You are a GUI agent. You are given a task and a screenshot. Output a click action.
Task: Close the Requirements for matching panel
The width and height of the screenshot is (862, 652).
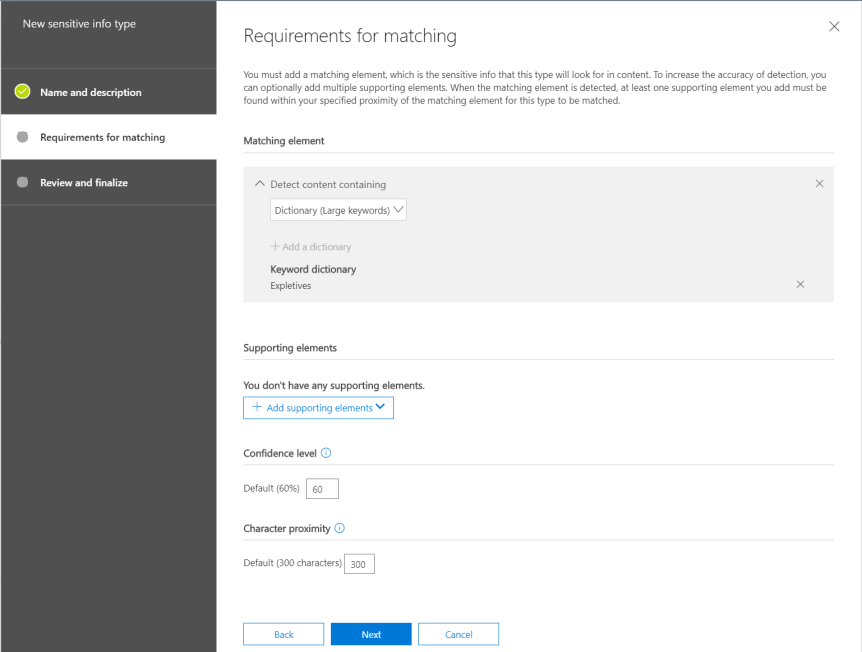click(834, 26)
